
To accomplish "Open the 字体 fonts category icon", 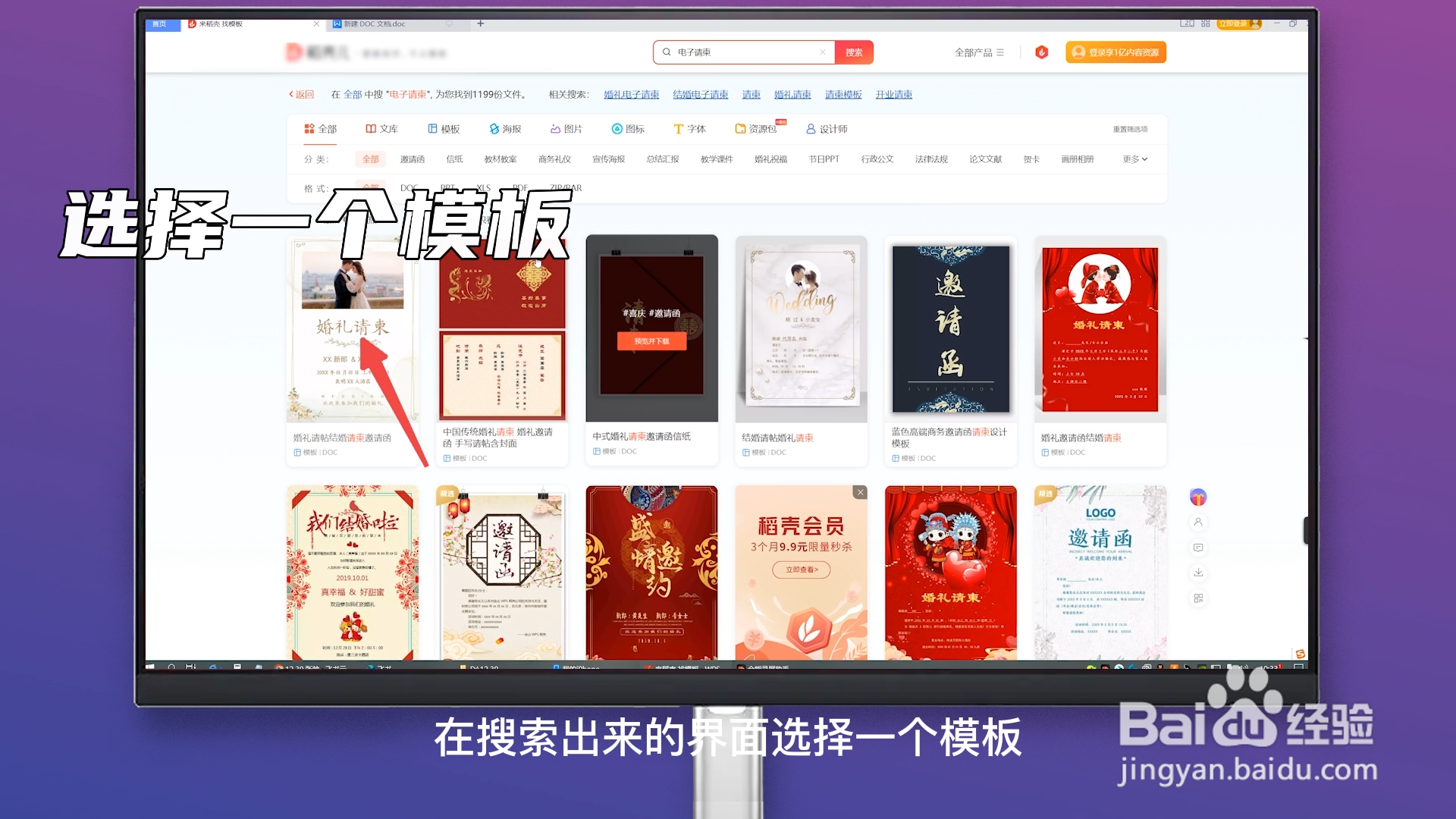I will [689, 129].
